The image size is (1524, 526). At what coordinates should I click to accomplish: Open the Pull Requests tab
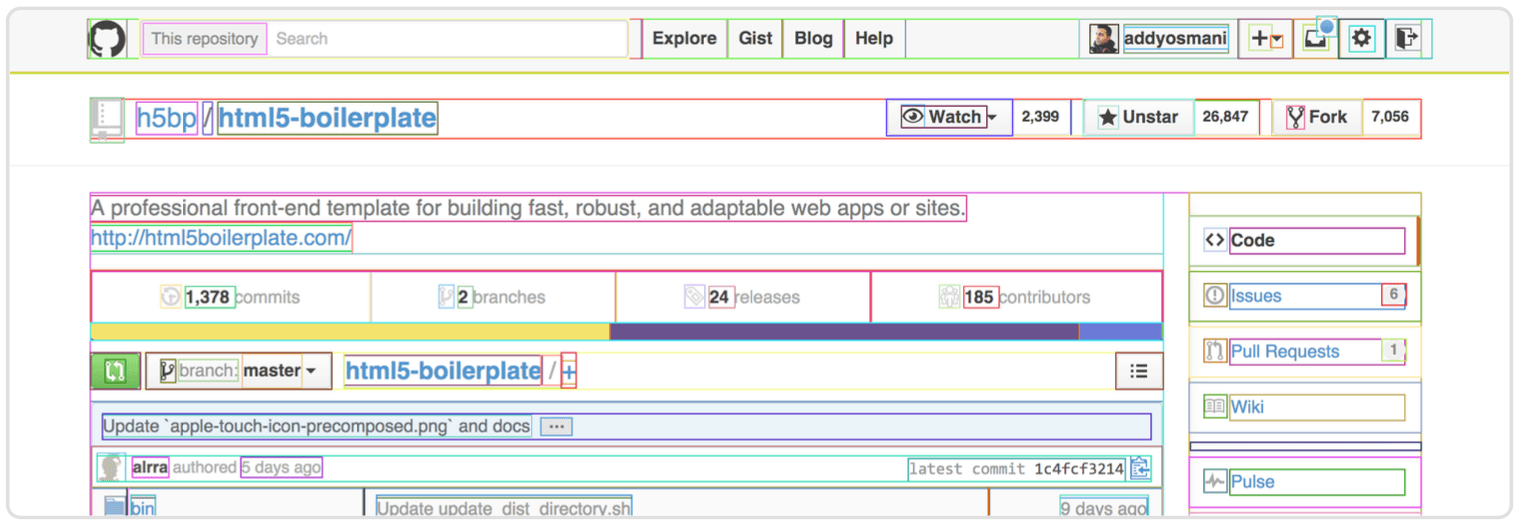pyautogui.click(x=1284, y=352)
